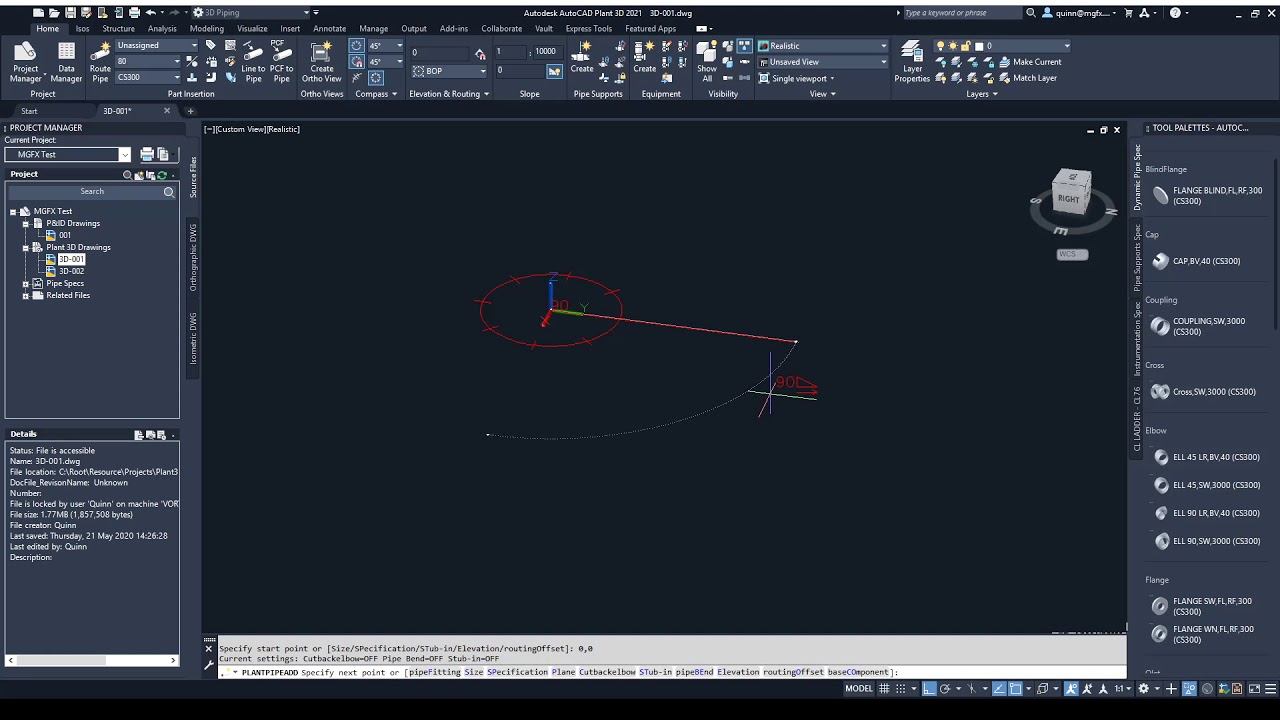Click the Plot/Print icon in quick access toolbar
The width and height of the screenshot is (1280, 720).
pos(133,13)
